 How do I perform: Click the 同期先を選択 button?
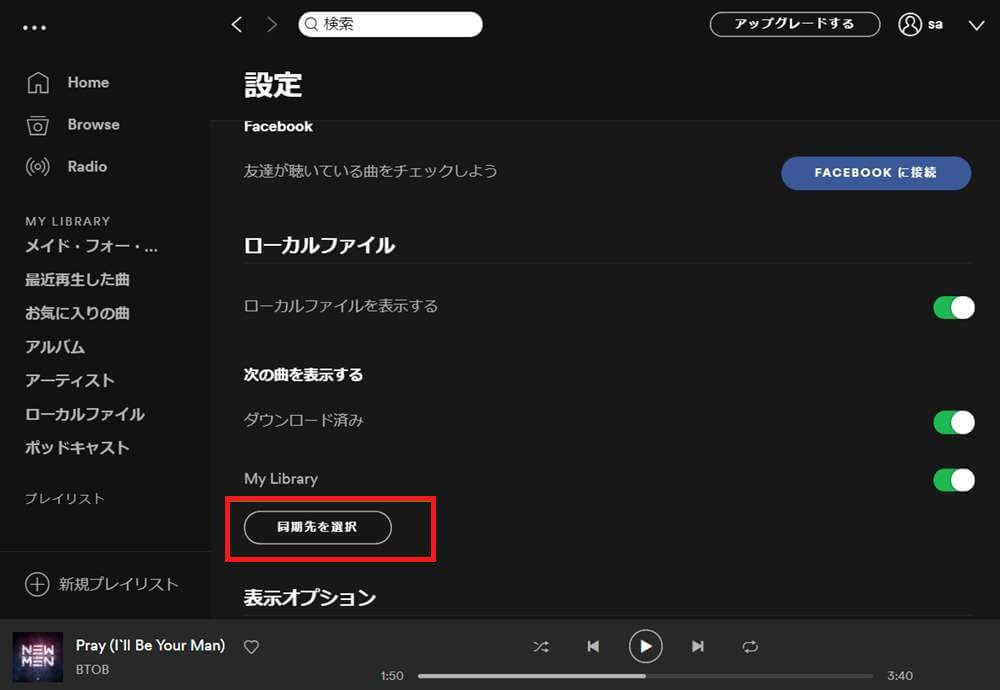coord(318,527)
